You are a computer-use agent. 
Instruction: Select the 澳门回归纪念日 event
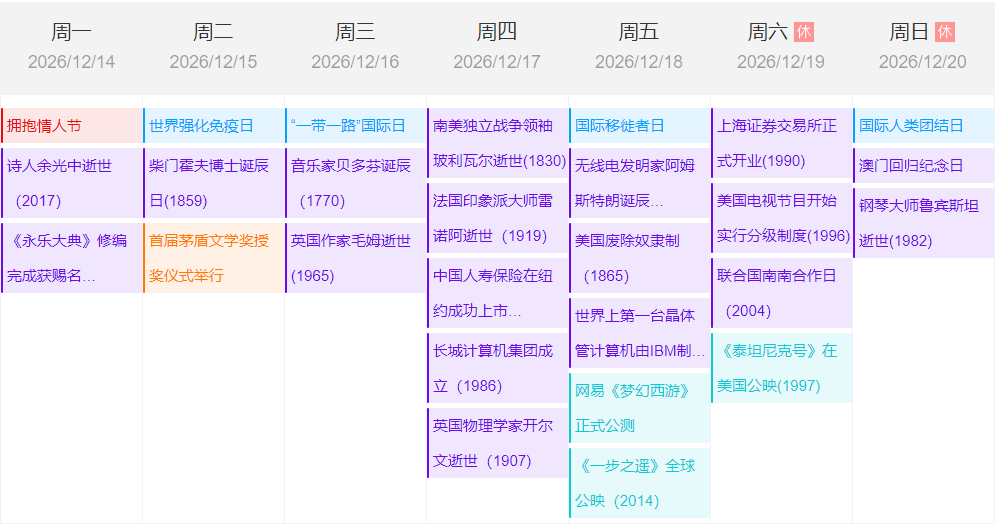(924, 165)
